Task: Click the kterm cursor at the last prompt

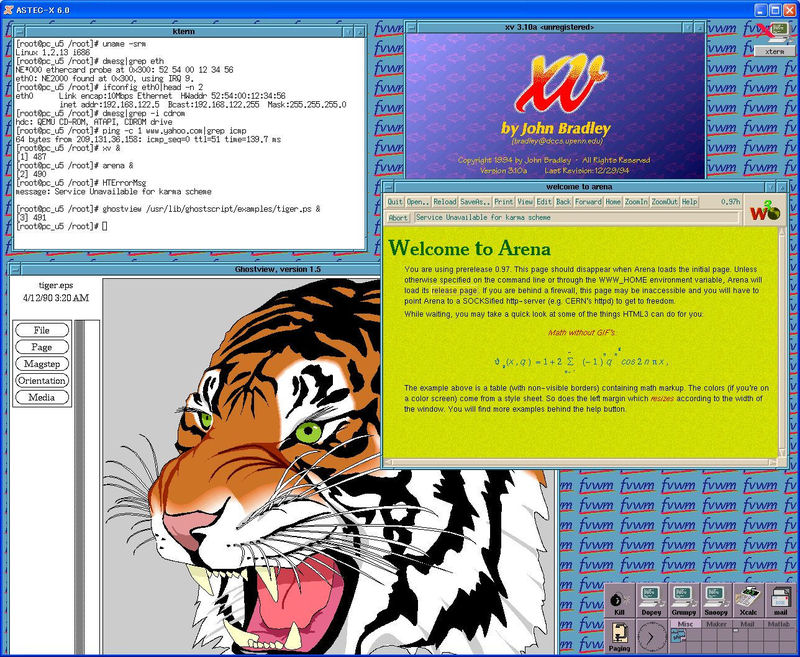Action: [105, 226]
